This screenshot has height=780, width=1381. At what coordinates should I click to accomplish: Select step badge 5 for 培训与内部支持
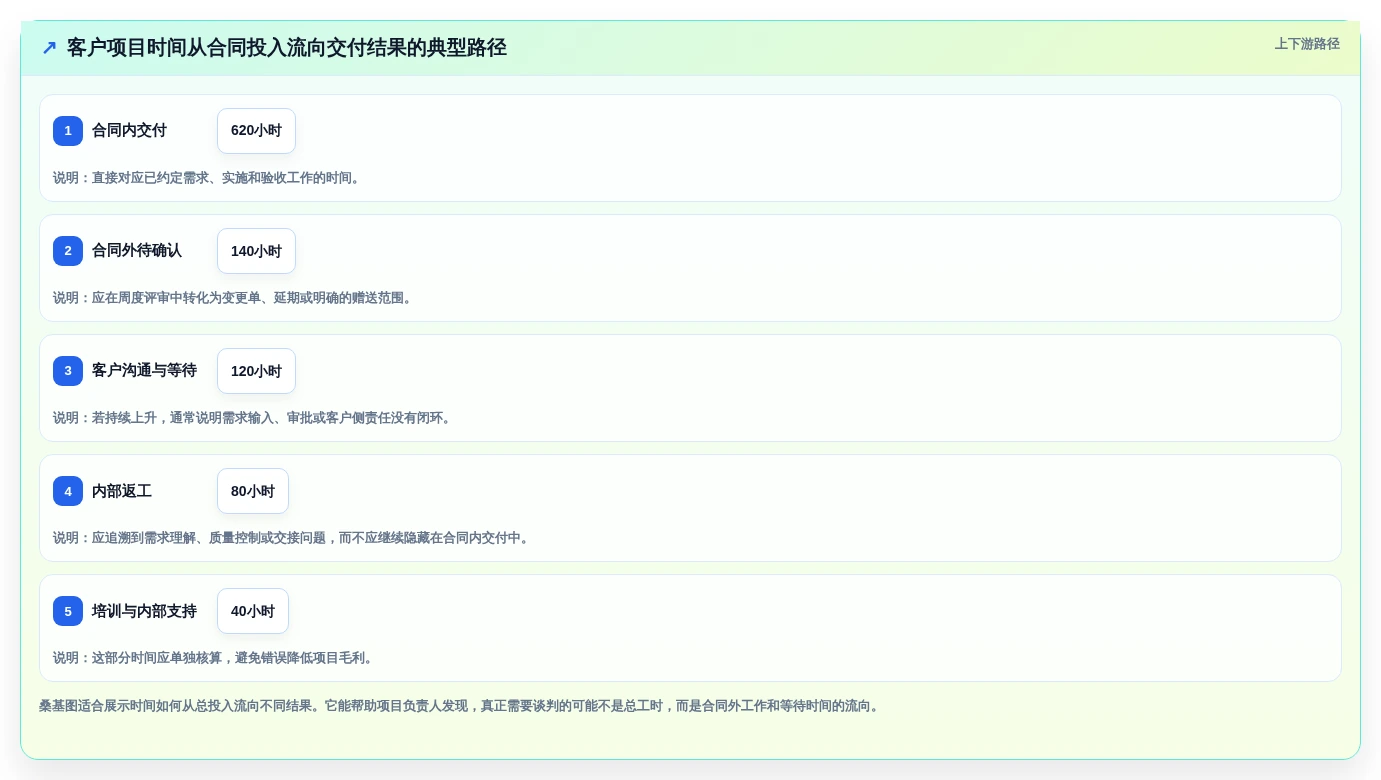pyautogui.click(x=68, y=611)
